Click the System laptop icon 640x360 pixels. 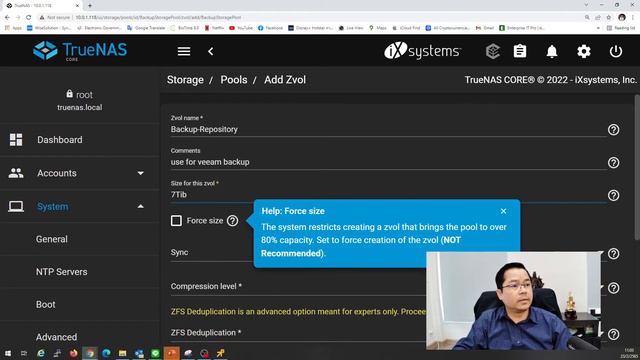(16, 207)
